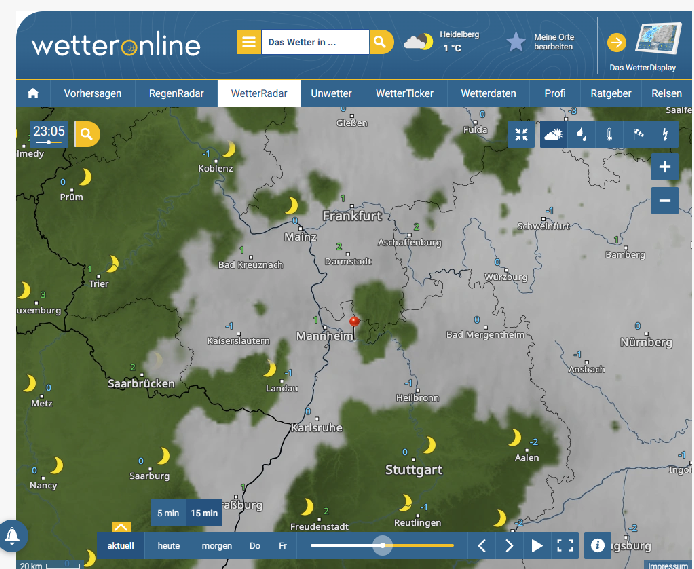Select the temperature thermometer layer

[609, 134]
